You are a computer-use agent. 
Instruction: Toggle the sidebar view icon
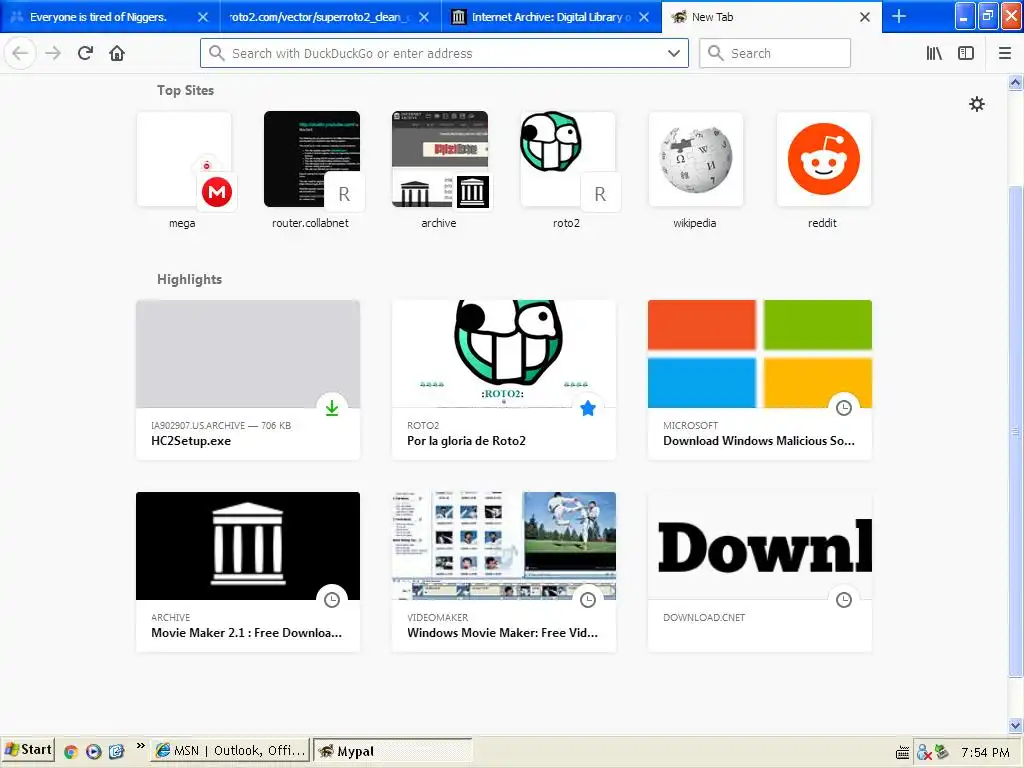pos(966,53)
